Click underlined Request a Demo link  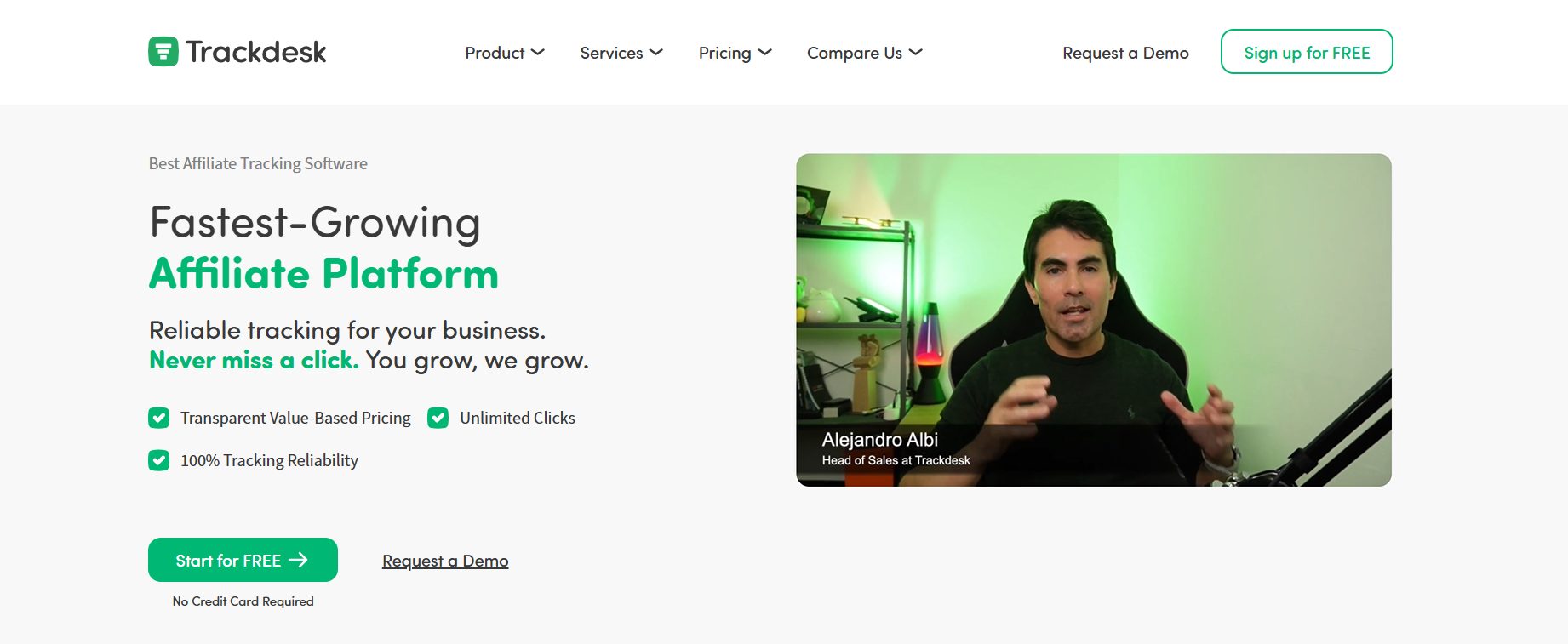pyautogui.click(x=445, y=561)
